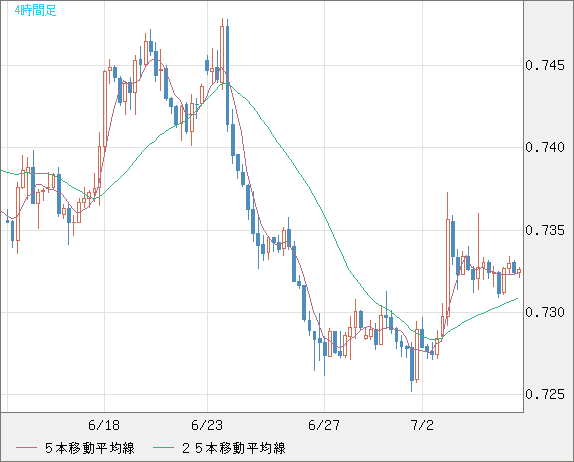Screen dimensions: 574x462
Task: Select the 0.745 price axis label
Action: click(x=545, y=66)
